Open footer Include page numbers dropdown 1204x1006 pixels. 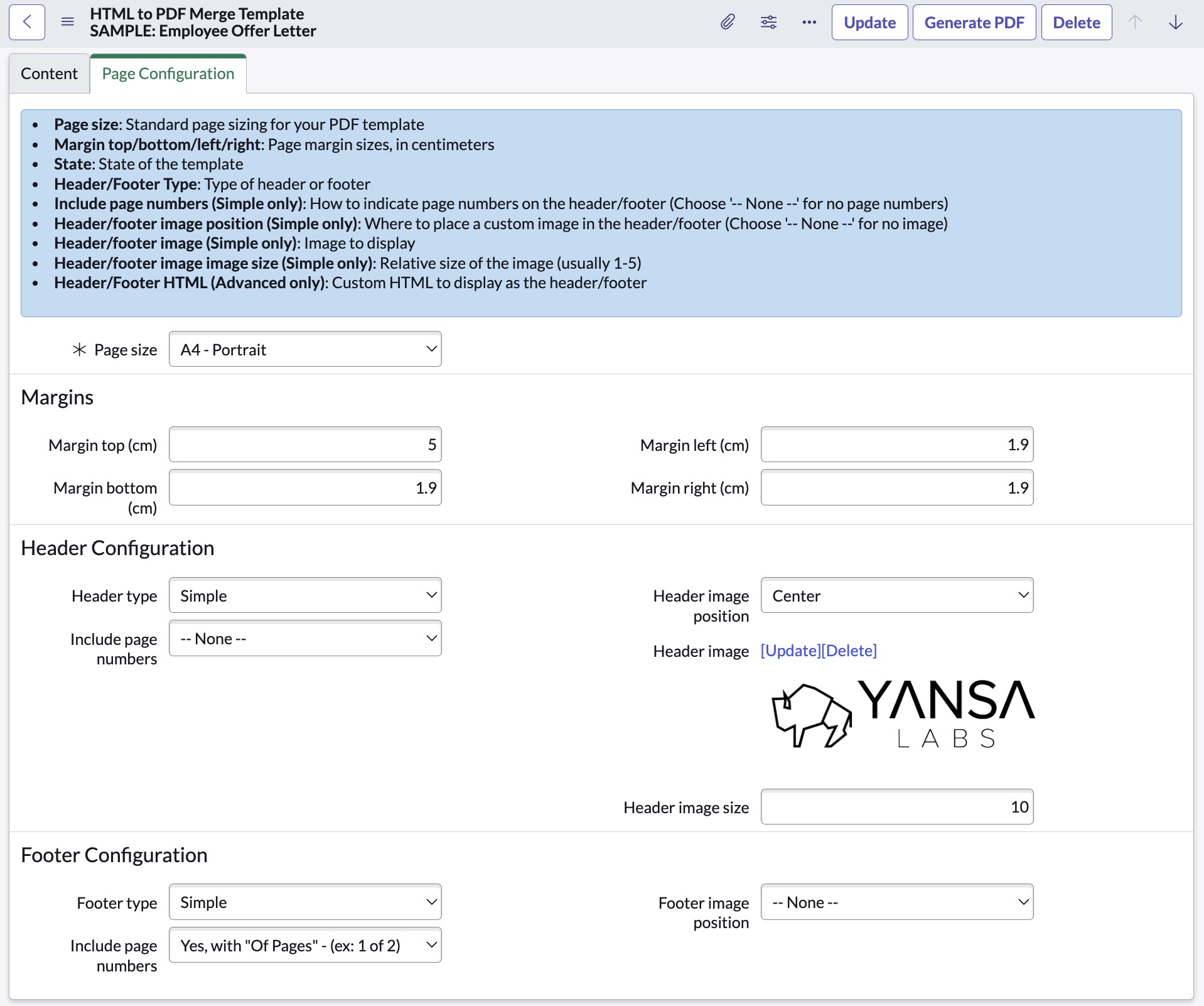[305, 945]
